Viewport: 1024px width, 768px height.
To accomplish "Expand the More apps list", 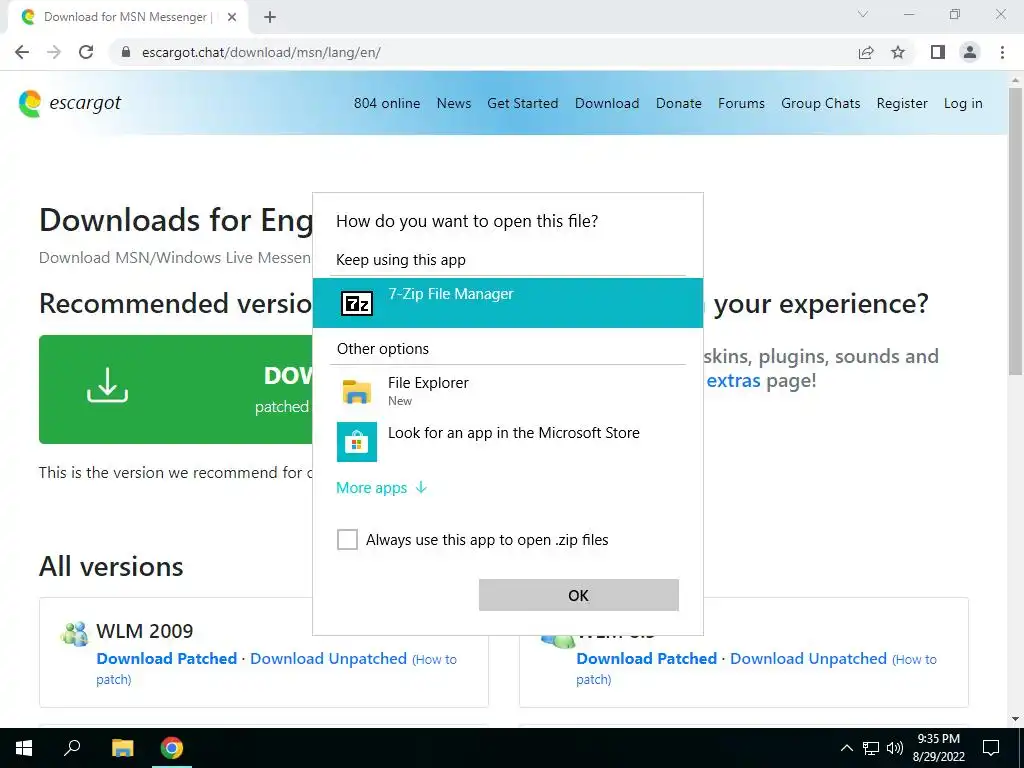I will [381, 488].
